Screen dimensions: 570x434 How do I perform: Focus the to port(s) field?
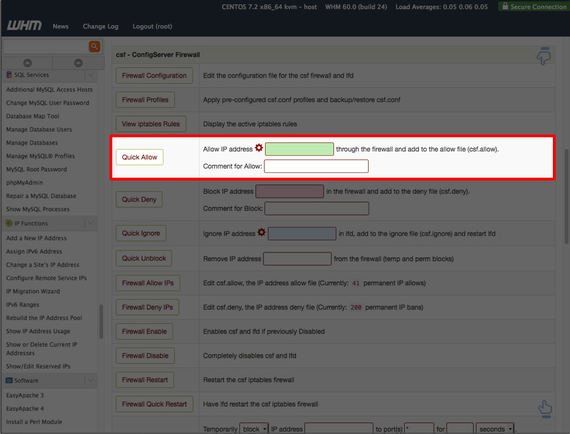click(420, 429)
